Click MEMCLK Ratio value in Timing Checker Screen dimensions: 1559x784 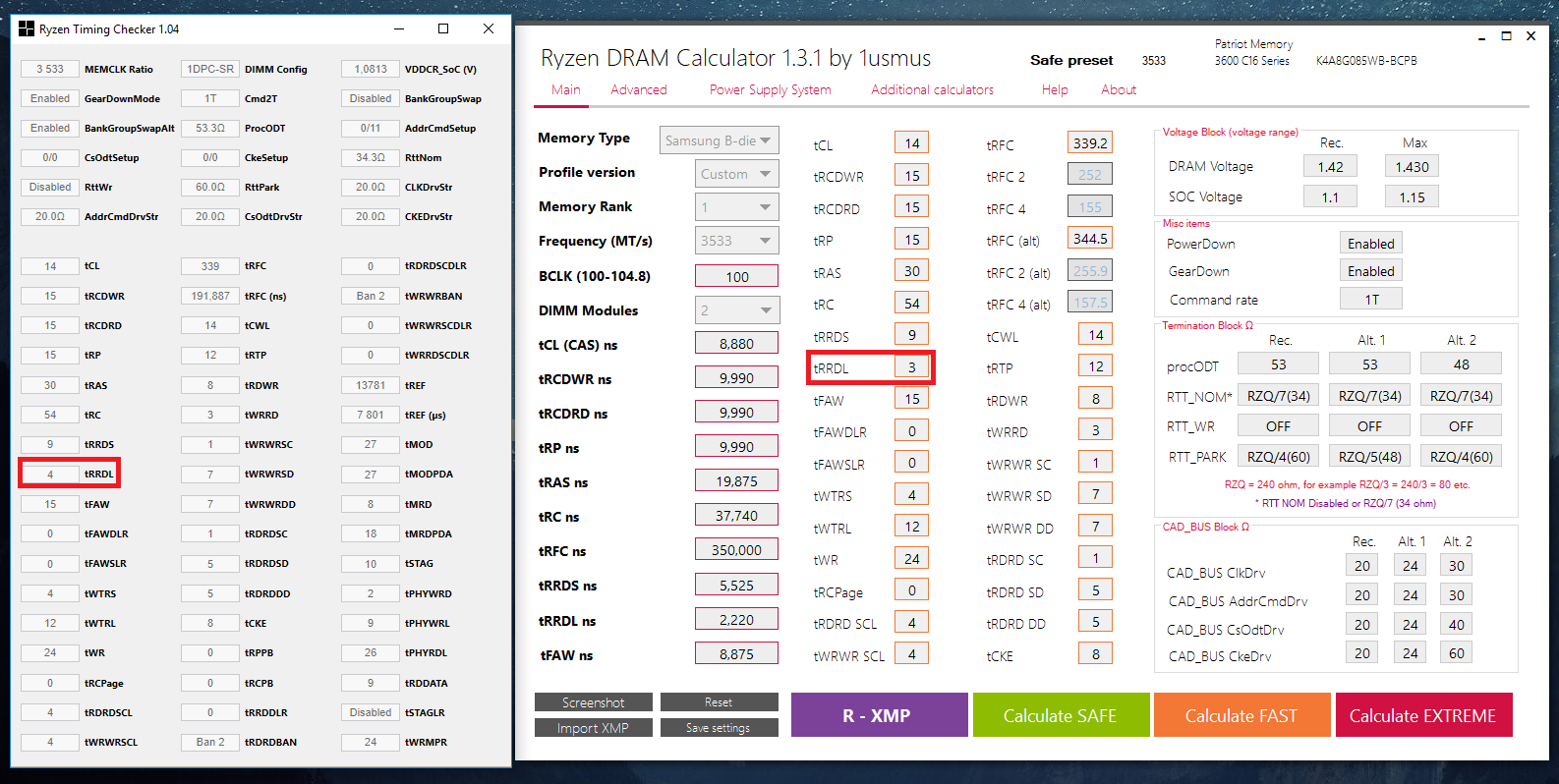click(x=50, y=69)
